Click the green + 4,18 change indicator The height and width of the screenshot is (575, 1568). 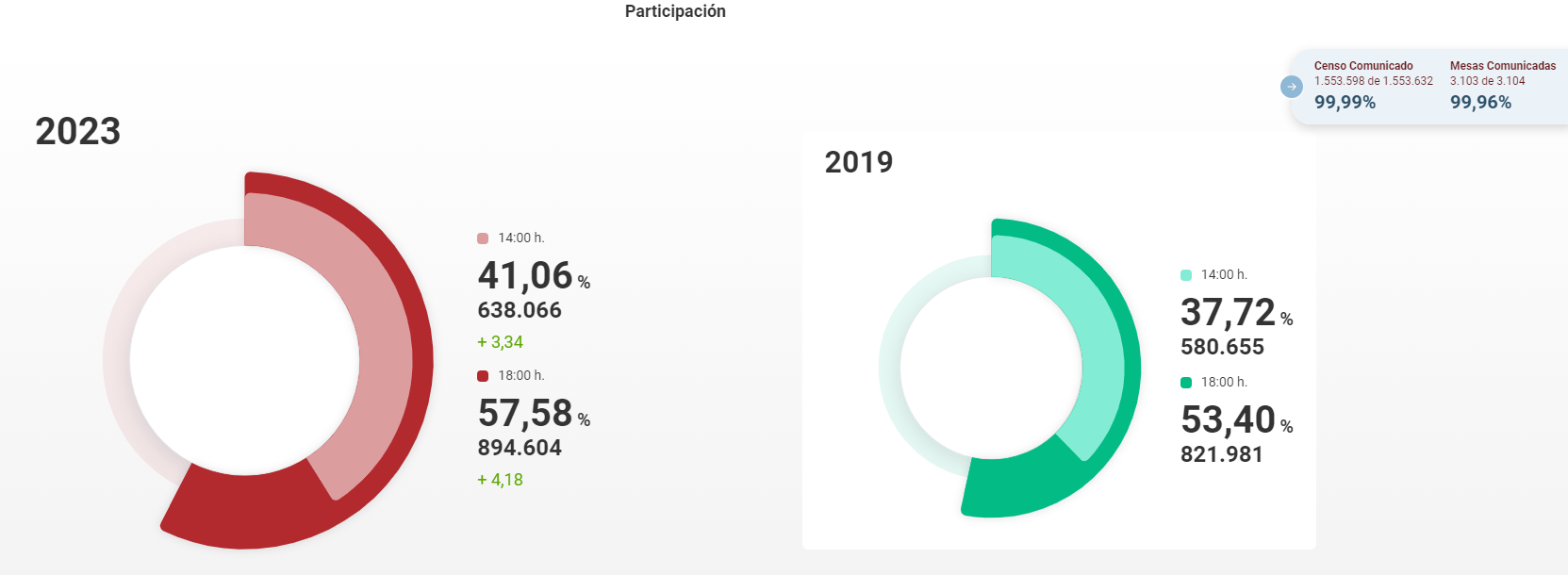[500, 480]
